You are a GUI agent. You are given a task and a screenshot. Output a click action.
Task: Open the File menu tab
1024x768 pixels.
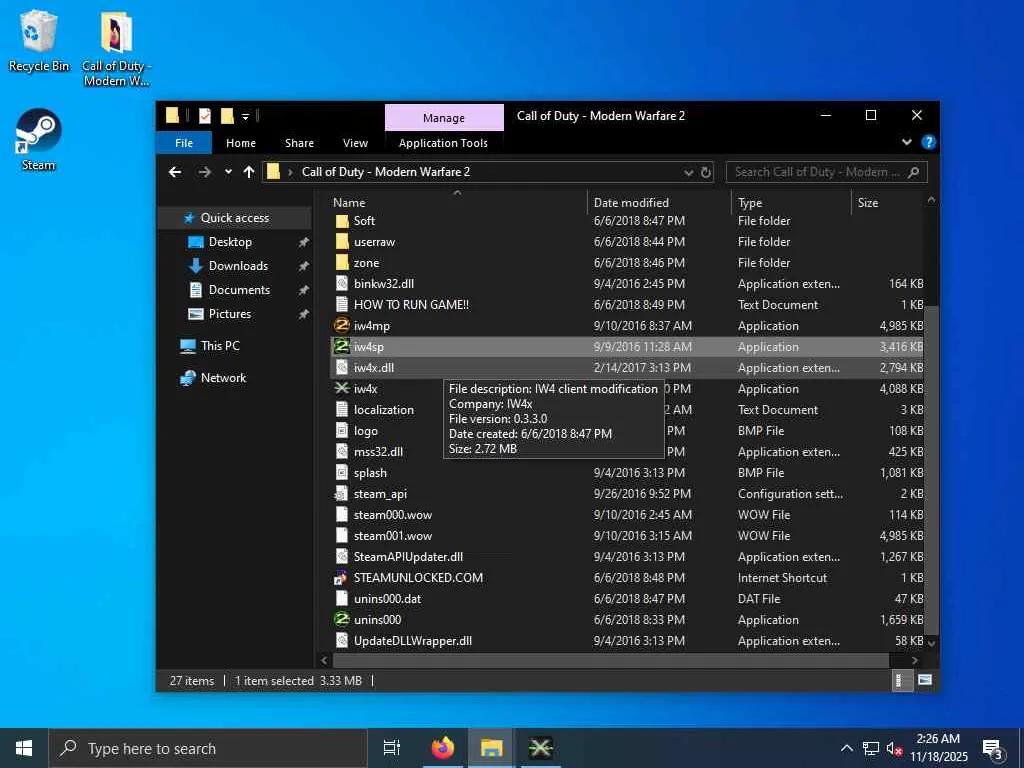(184, 143)
